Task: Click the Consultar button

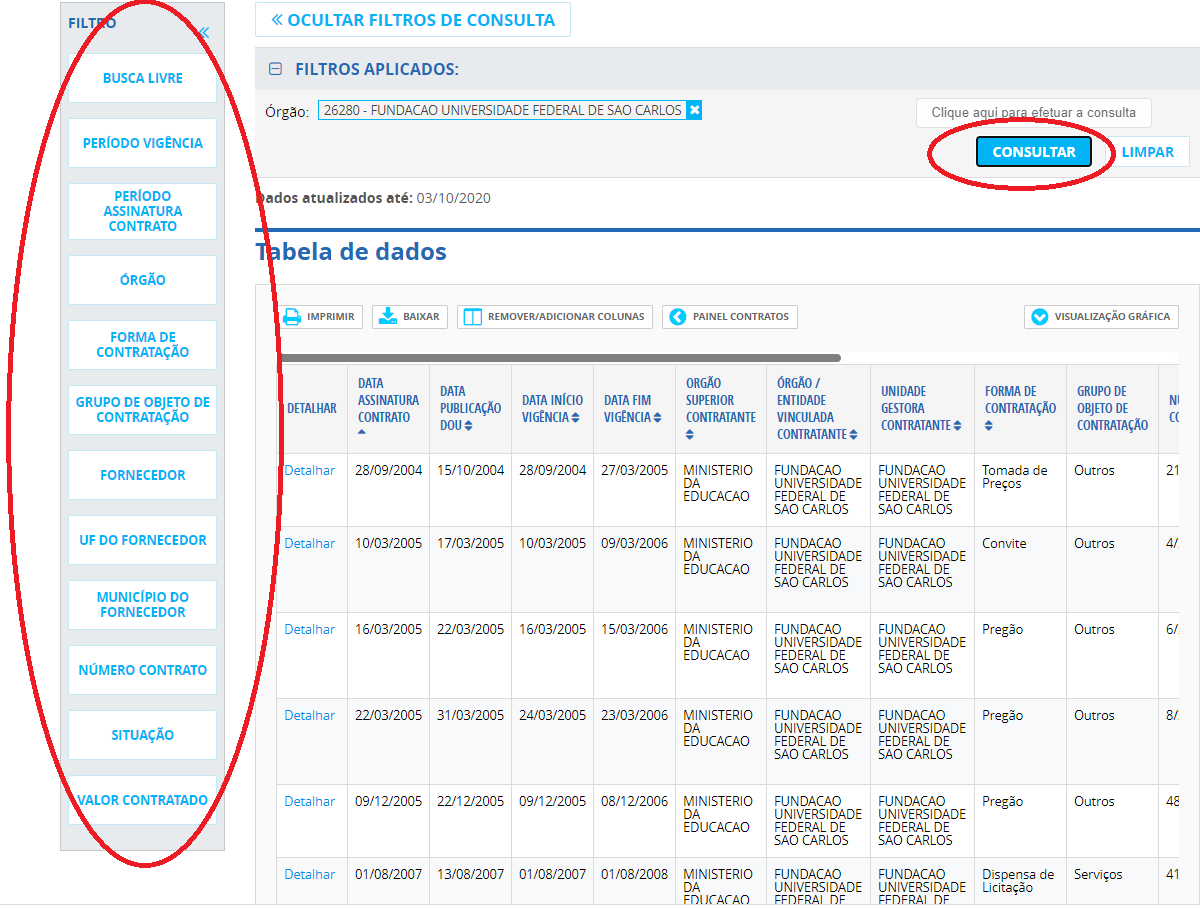Action: coord(1034,152)
